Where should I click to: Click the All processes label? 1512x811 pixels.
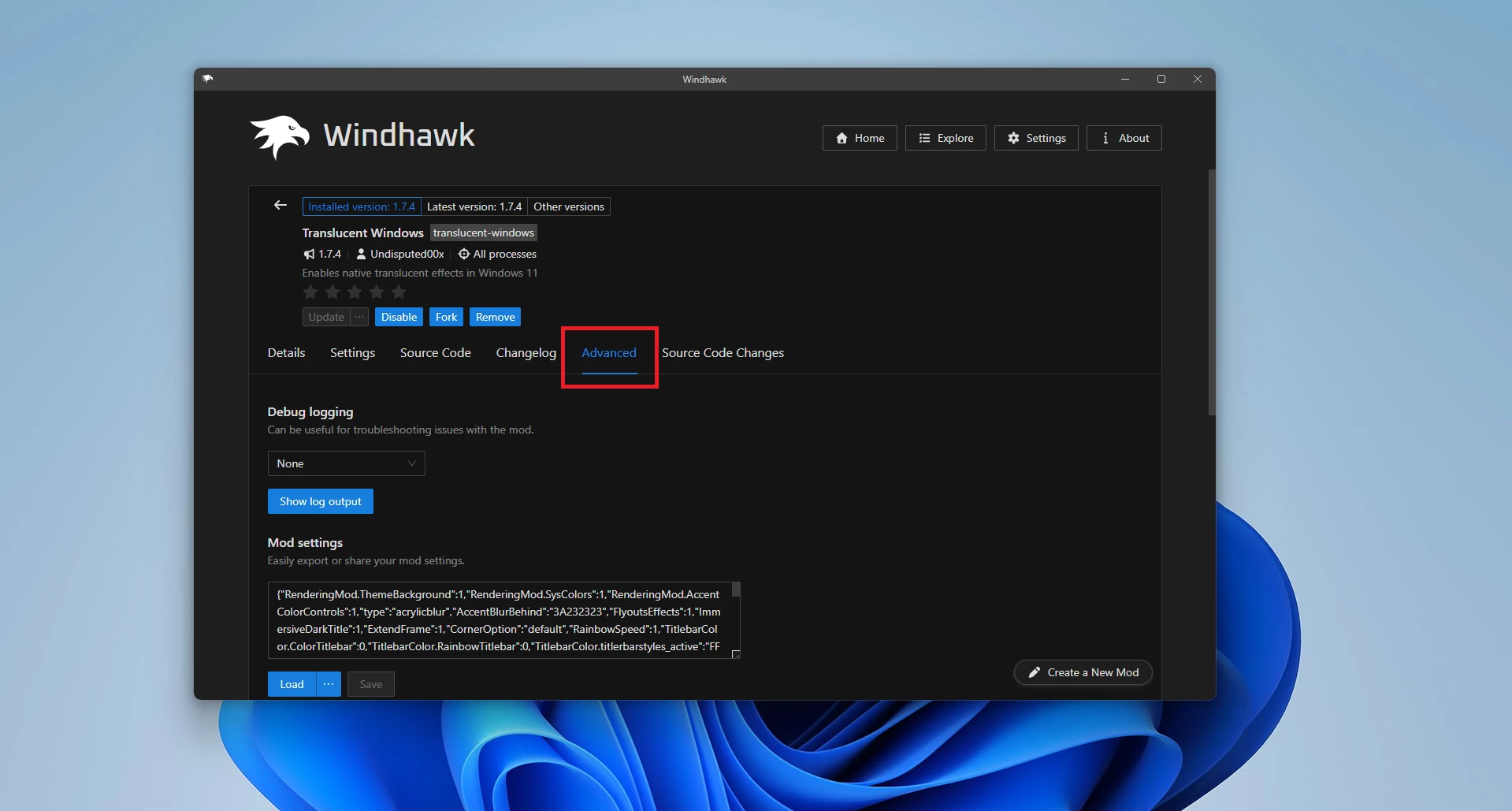tap(505, 254)
